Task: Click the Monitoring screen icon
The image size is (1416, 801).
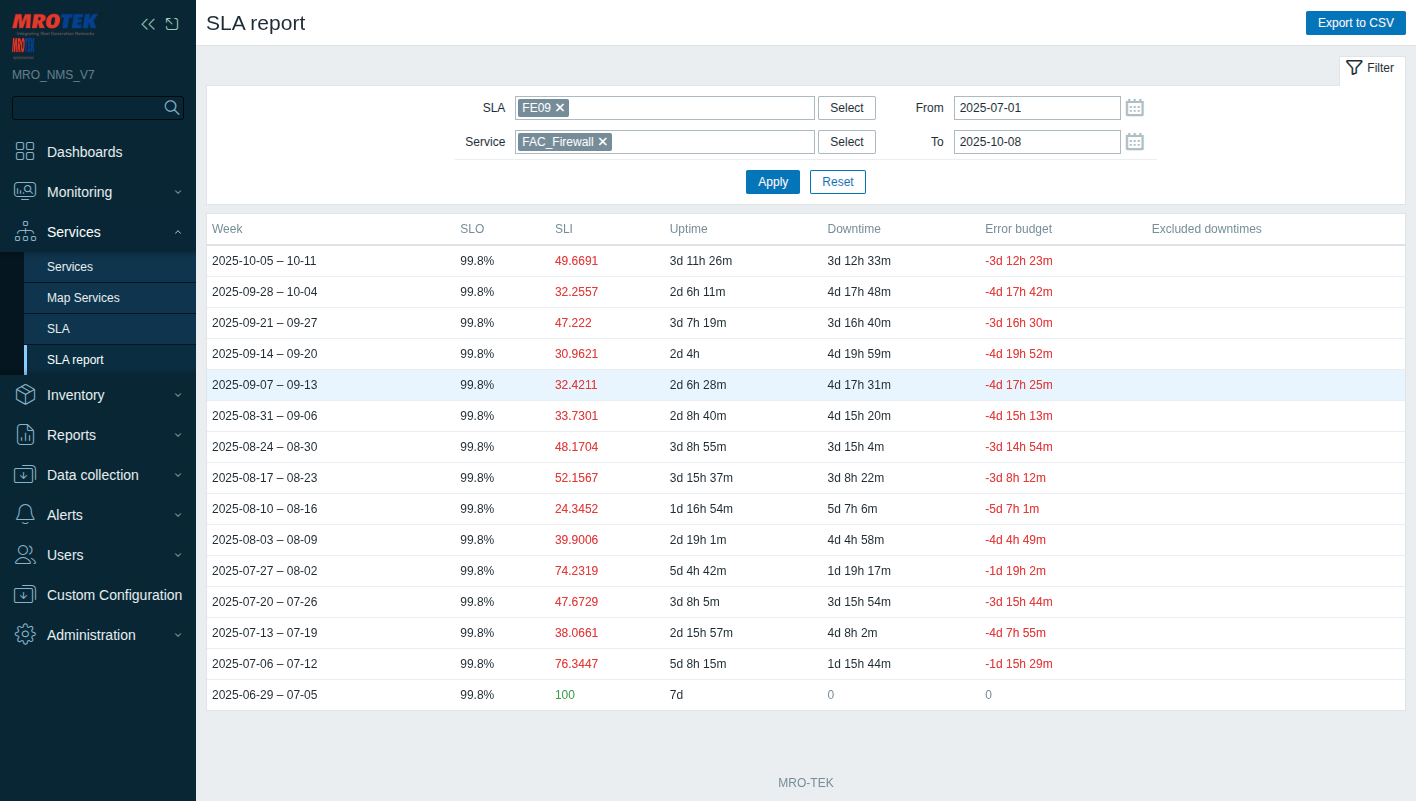Action: (x=25, y=192)
